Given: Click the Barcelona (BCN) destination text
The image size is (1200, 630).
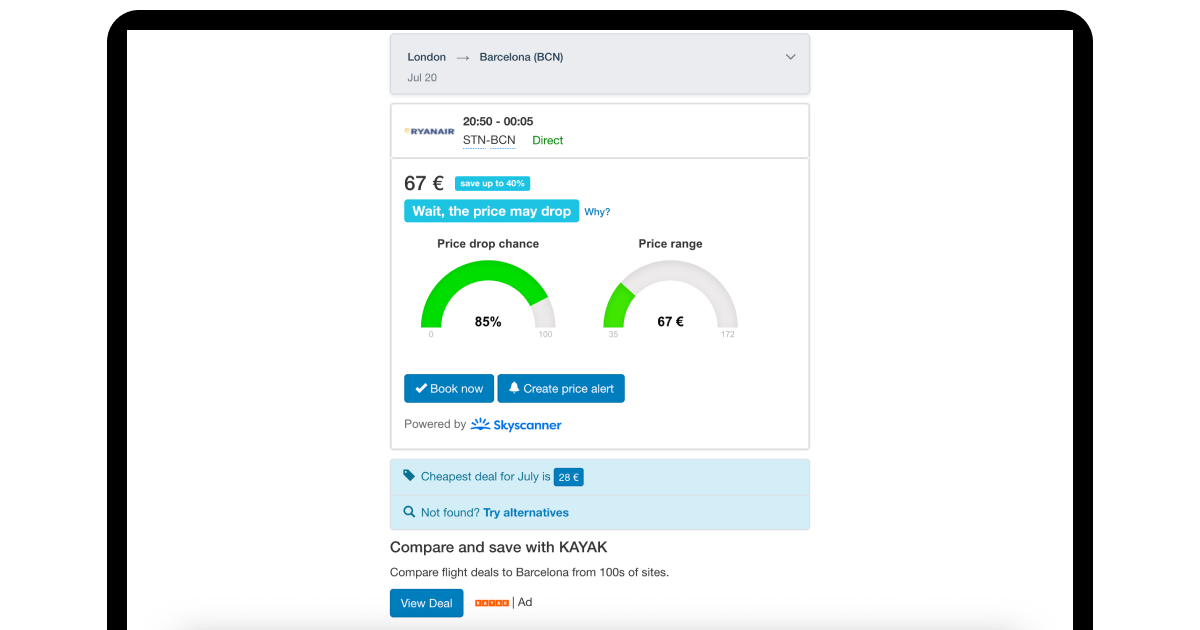Looking at the screenshot, I should pos(521,57).
